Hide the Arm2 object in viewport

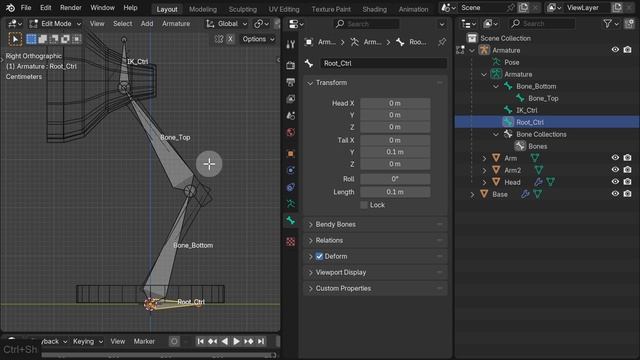pyautogui.click(x=615, y=169)
